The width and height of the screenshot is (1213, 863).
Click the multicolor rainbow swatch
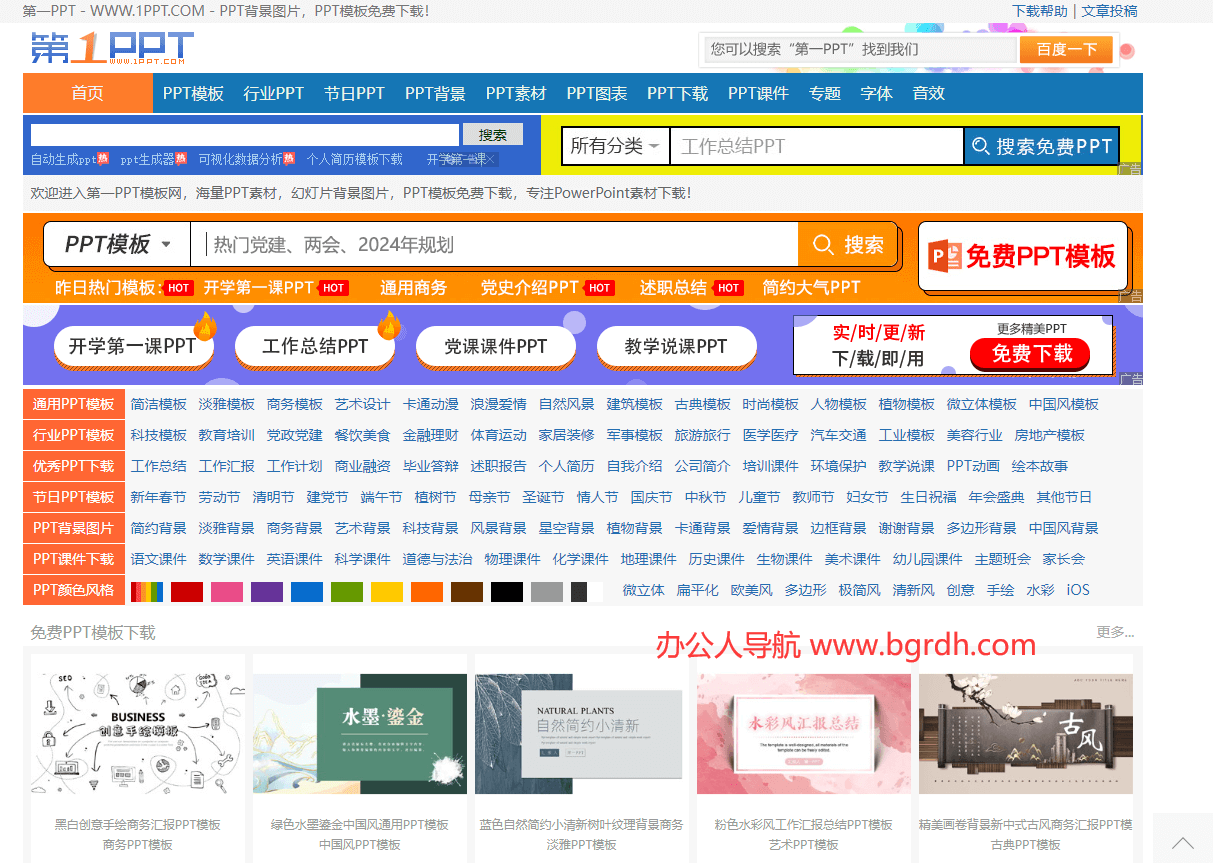click(146, 591)
